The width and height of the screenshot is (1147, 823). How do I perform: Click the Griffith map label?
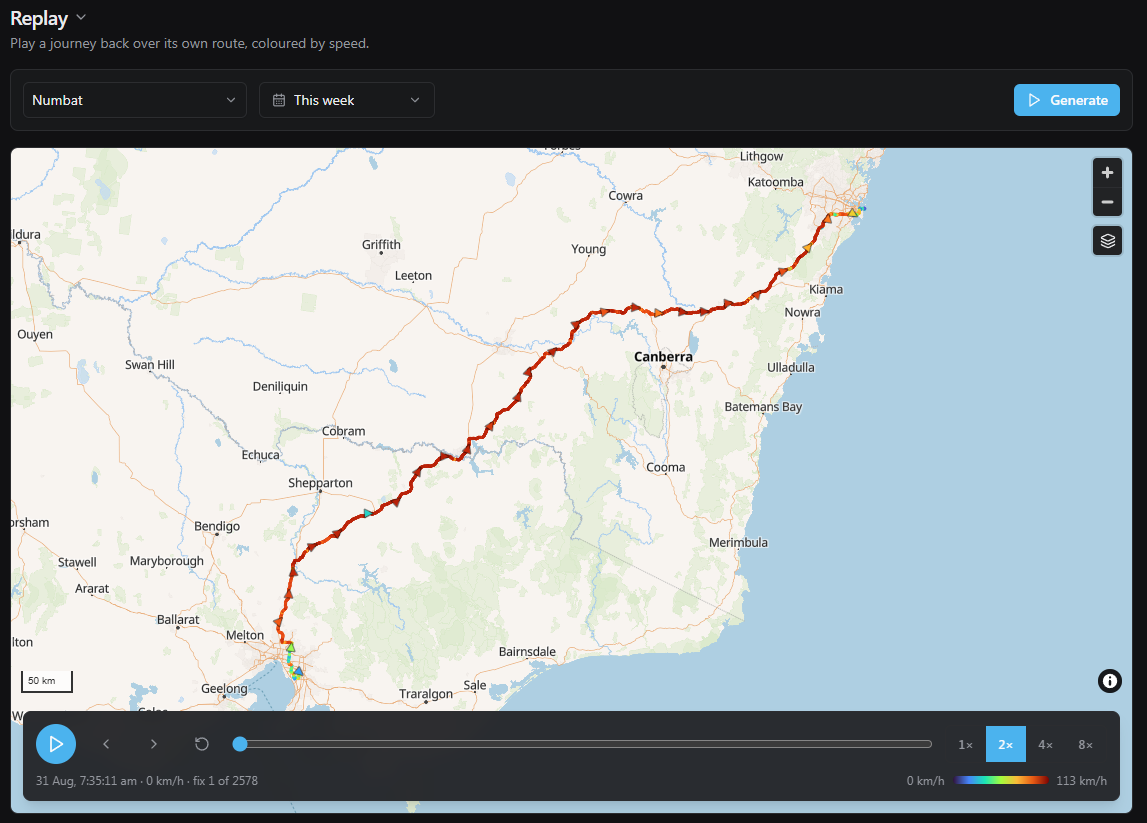click(x=381, y=245)
